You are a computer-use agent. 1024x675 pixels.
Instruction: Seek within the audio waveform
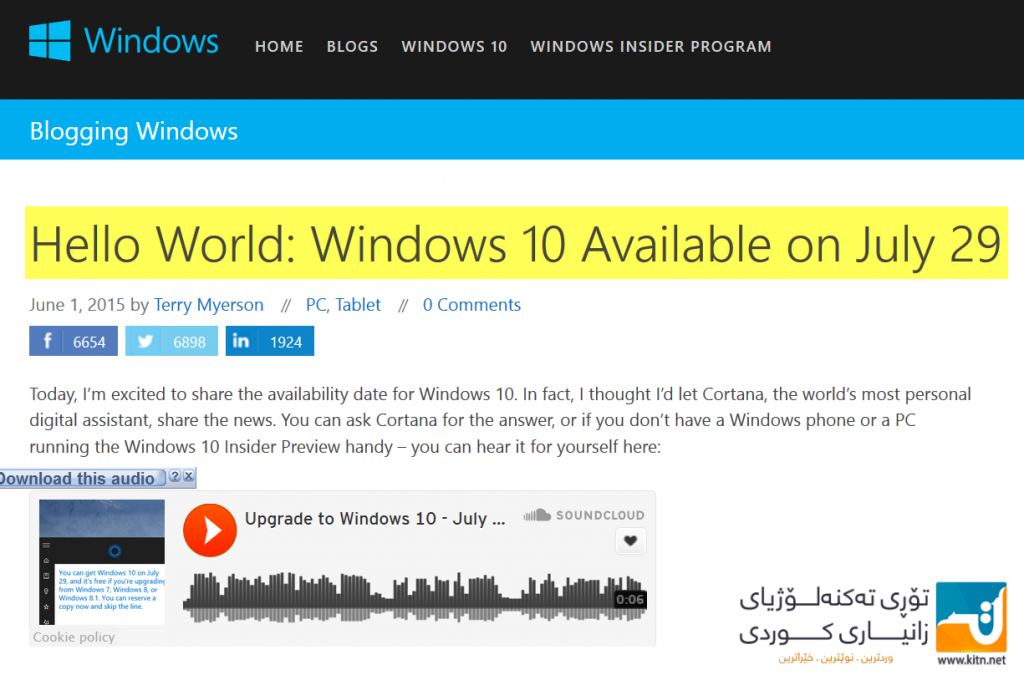coord(415,597)
